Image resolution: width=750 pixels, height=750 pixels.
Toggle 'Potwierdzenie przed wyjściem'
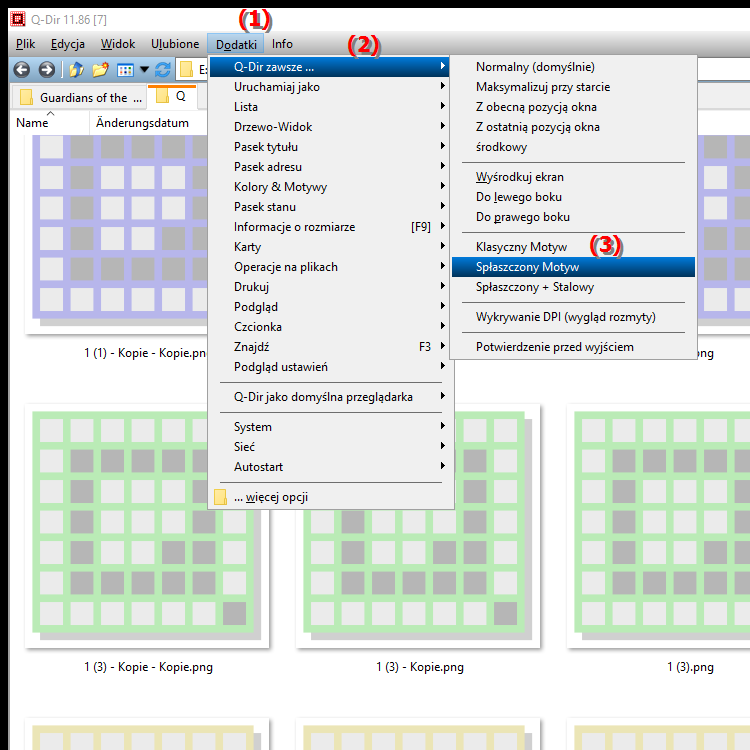[573, 347]
